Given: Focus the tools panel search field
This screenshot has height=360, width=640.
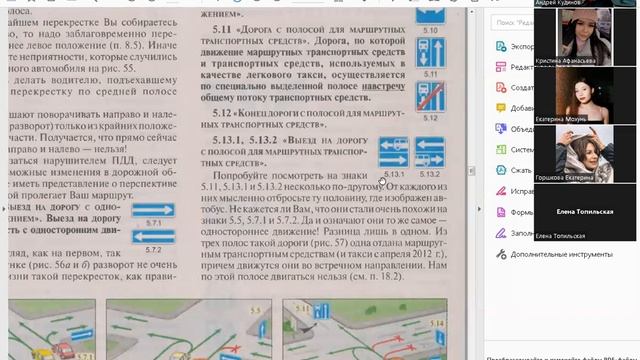Looking at the screenshot, I should [x=513, y=22].
